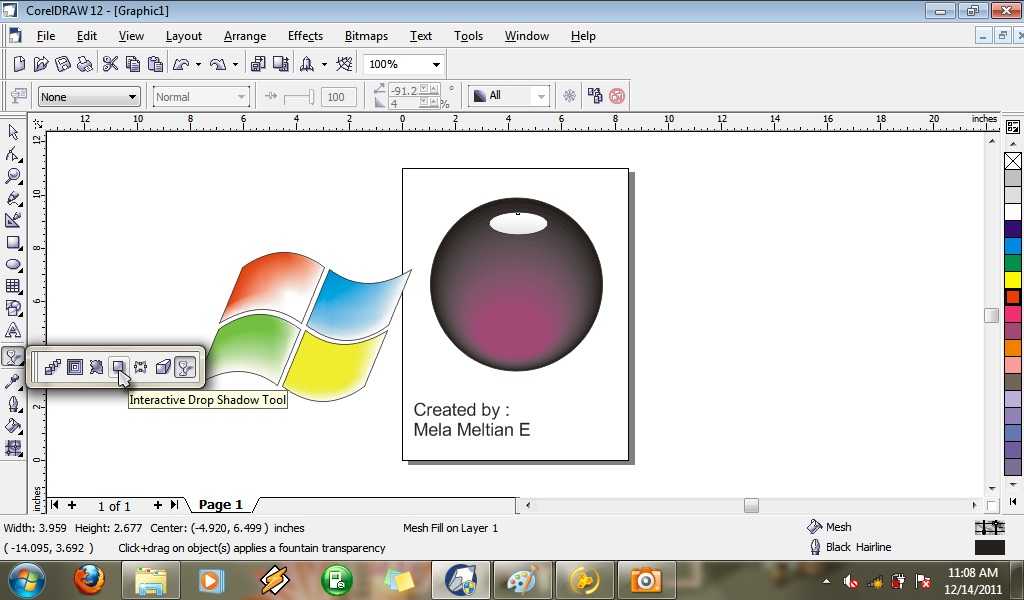This screenshot has width=1024, height=600.
Task: Pick the yellow swatch in the color palette
Action: pyautogui.click(x=1012, y=280)
